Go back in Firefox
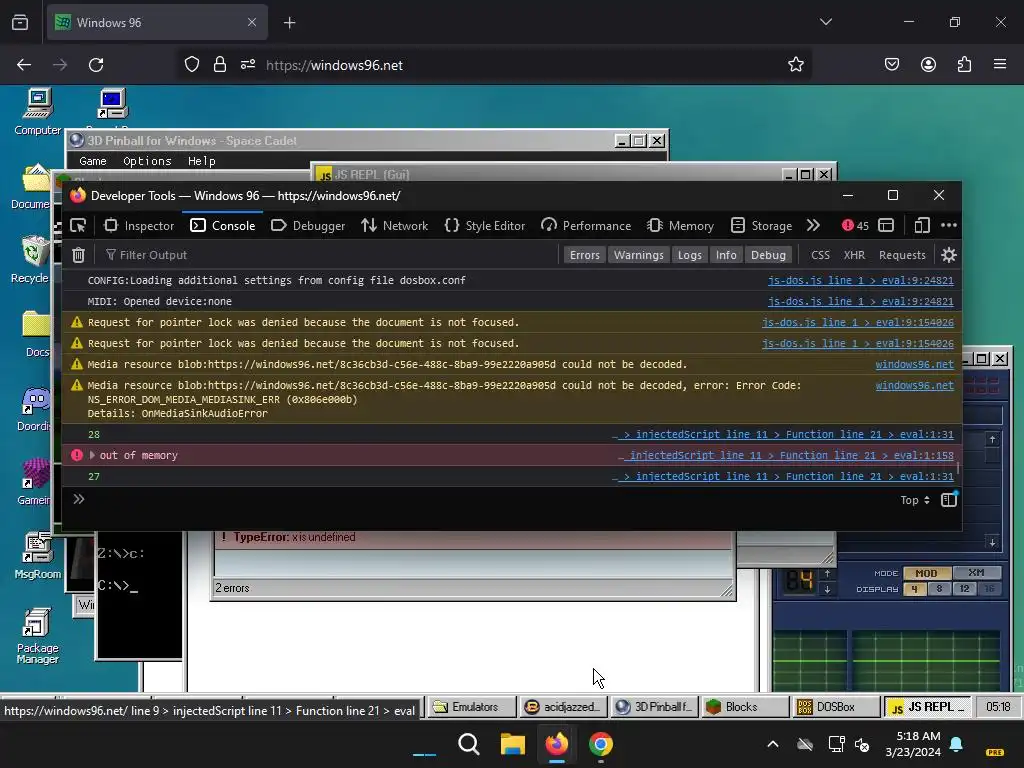 tap(24, 65)
